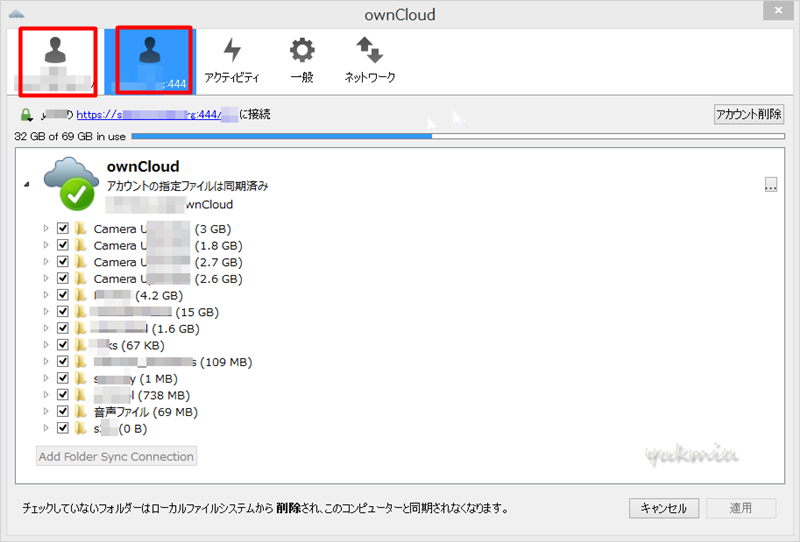This screenshot has width=800, height=542.
Task: Expand the Camera folder row showing 2.6 GB
Action: (x=45, y=278)
